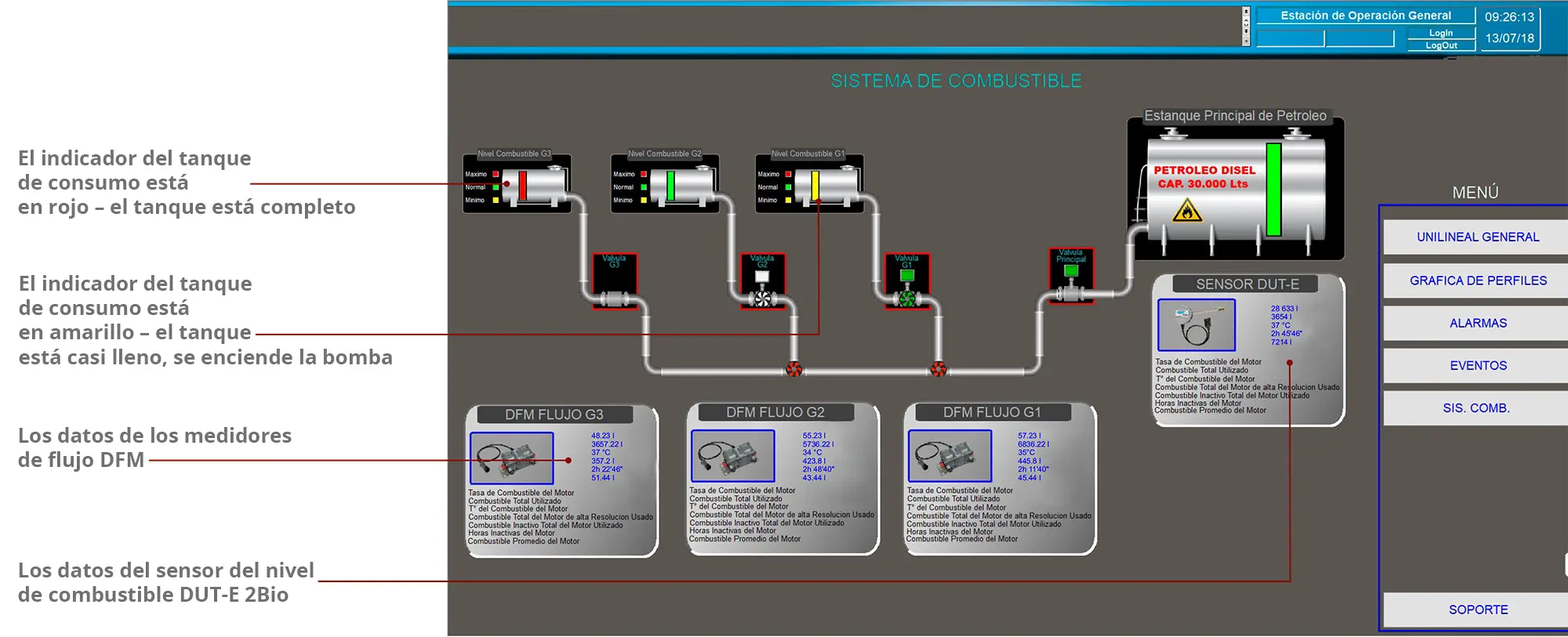Click the 09:26:13 clock display
This screenshot has width=1568, height=637.
pos(1509,16)
